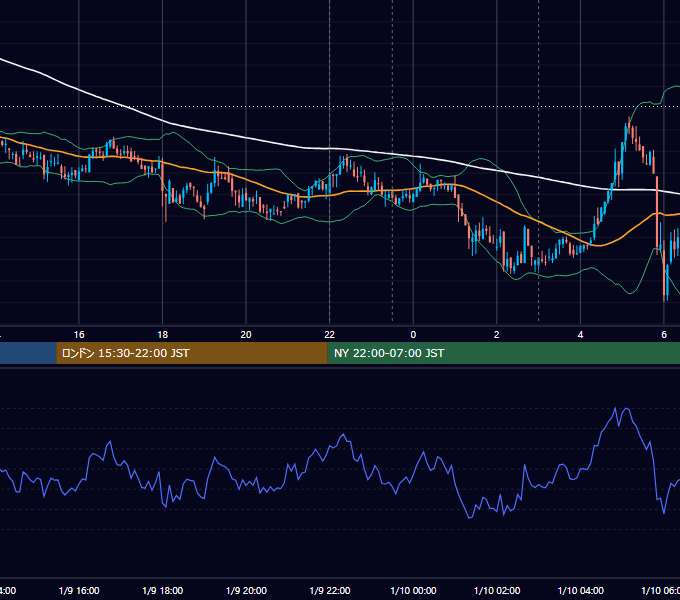This screenshot has height=600, width=680.
Task: Click the 1/9 22:00 time label
Action: pos(330,590)
